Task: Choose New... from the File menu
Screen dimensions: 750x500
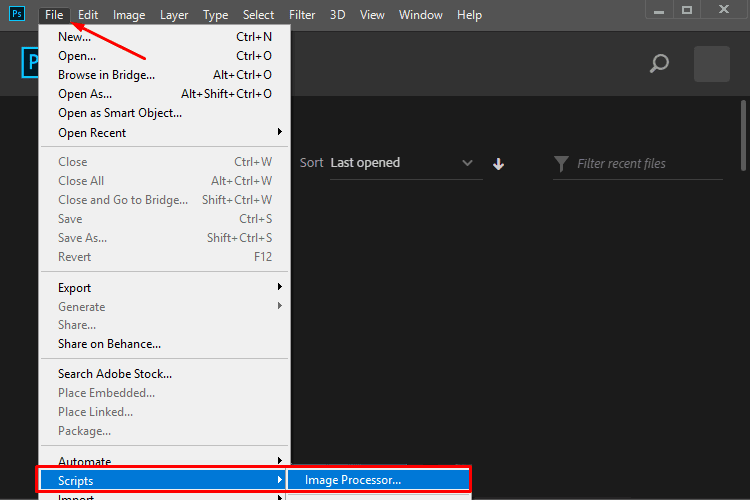Action: [165, 37]
